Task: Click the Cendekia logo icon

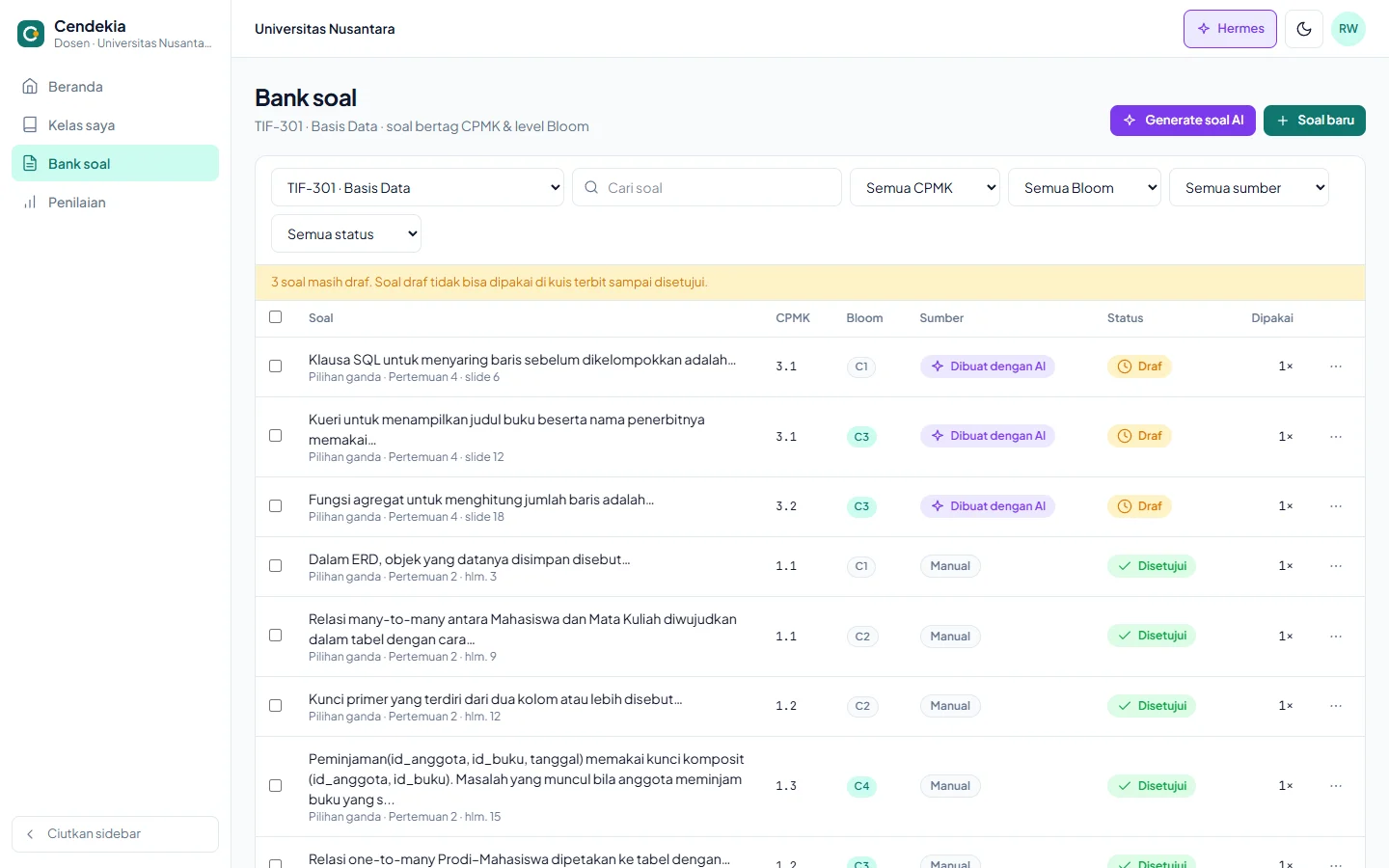Action: coord(31,35)
